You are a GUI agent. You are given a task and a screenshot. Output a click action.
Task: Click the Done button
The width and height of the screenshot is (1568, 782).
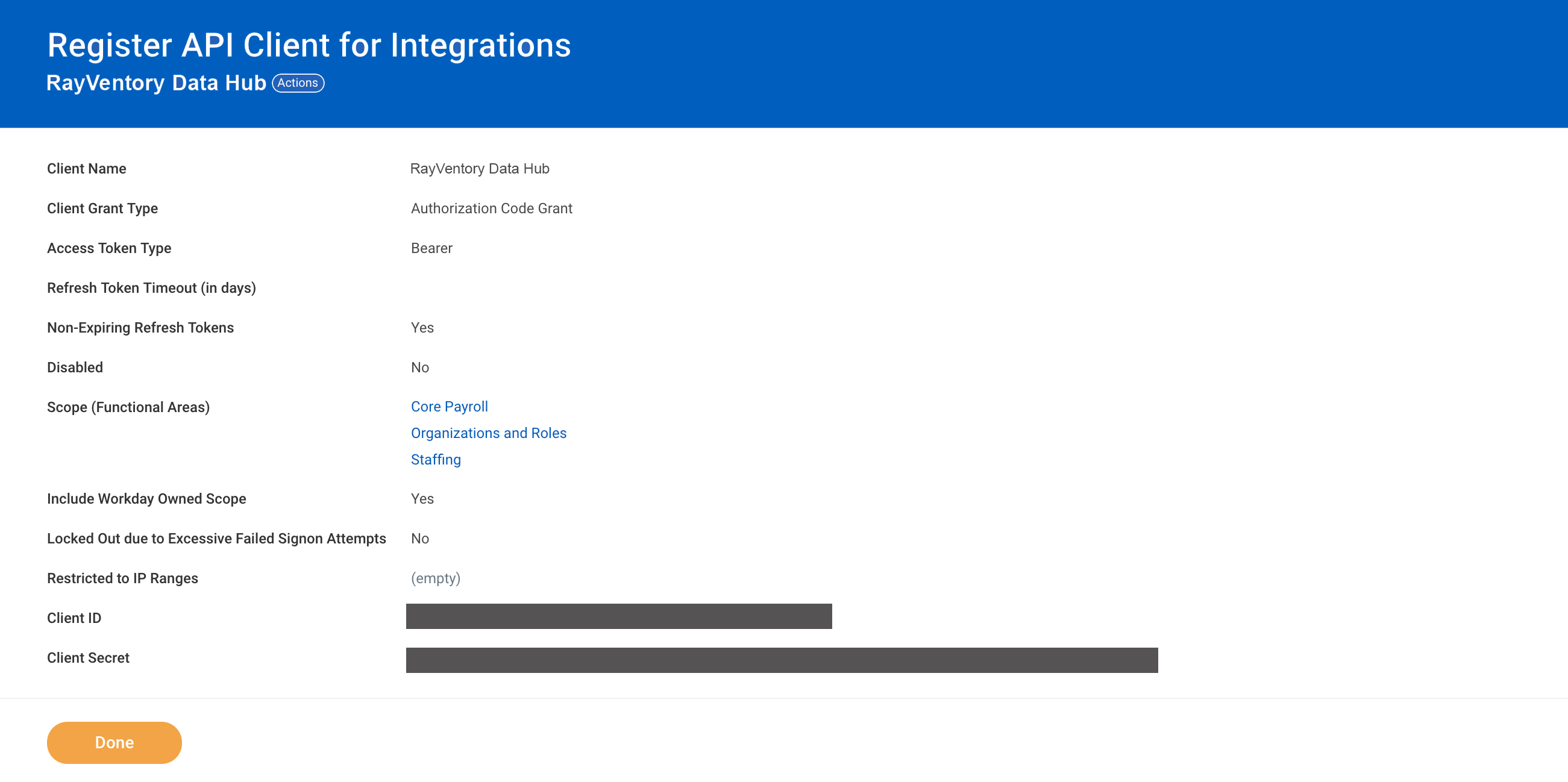tap(114, 742)
